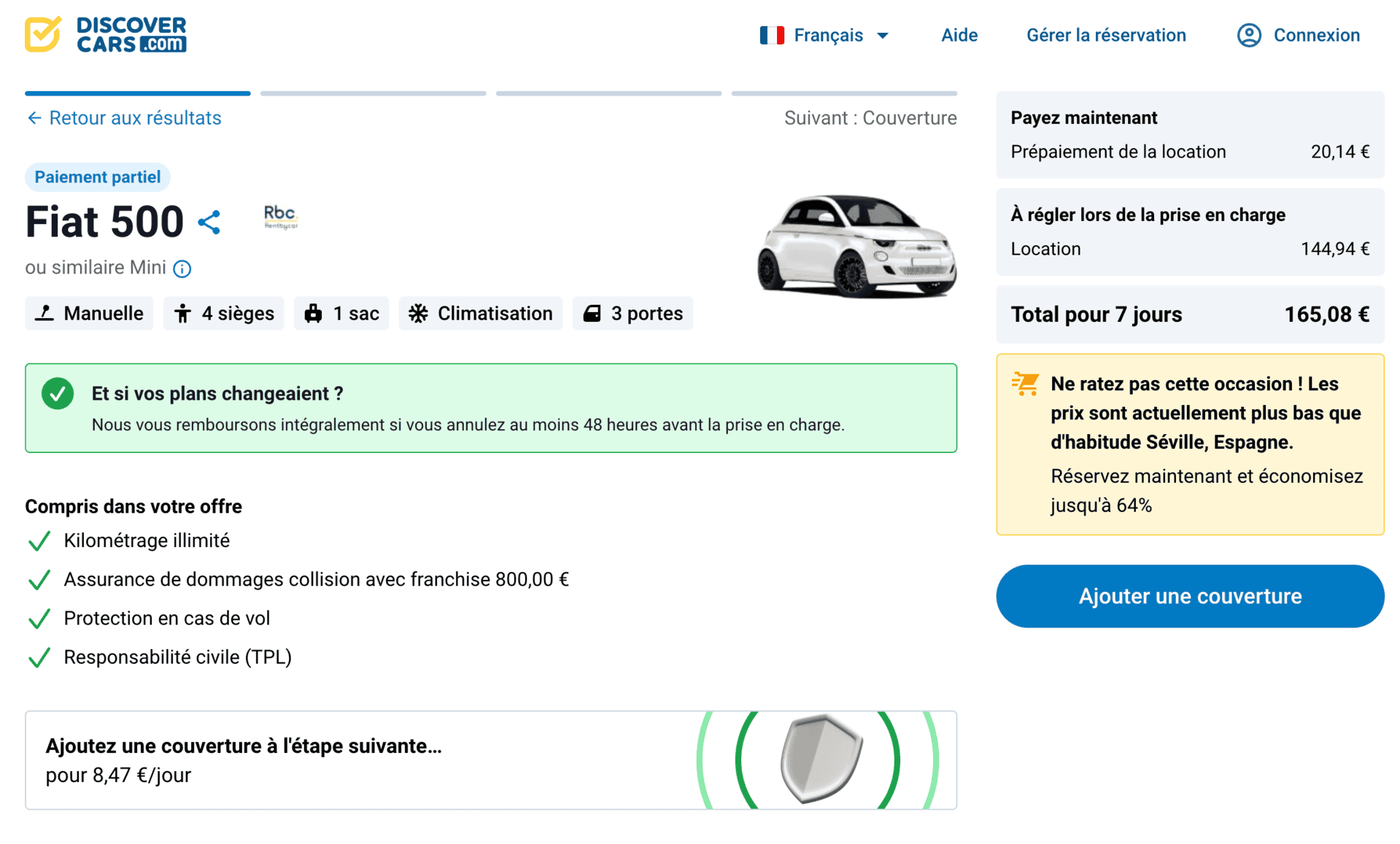The image size is (1400, 844).
Task: Select the manual transmission icon
Action: point(45,313)
